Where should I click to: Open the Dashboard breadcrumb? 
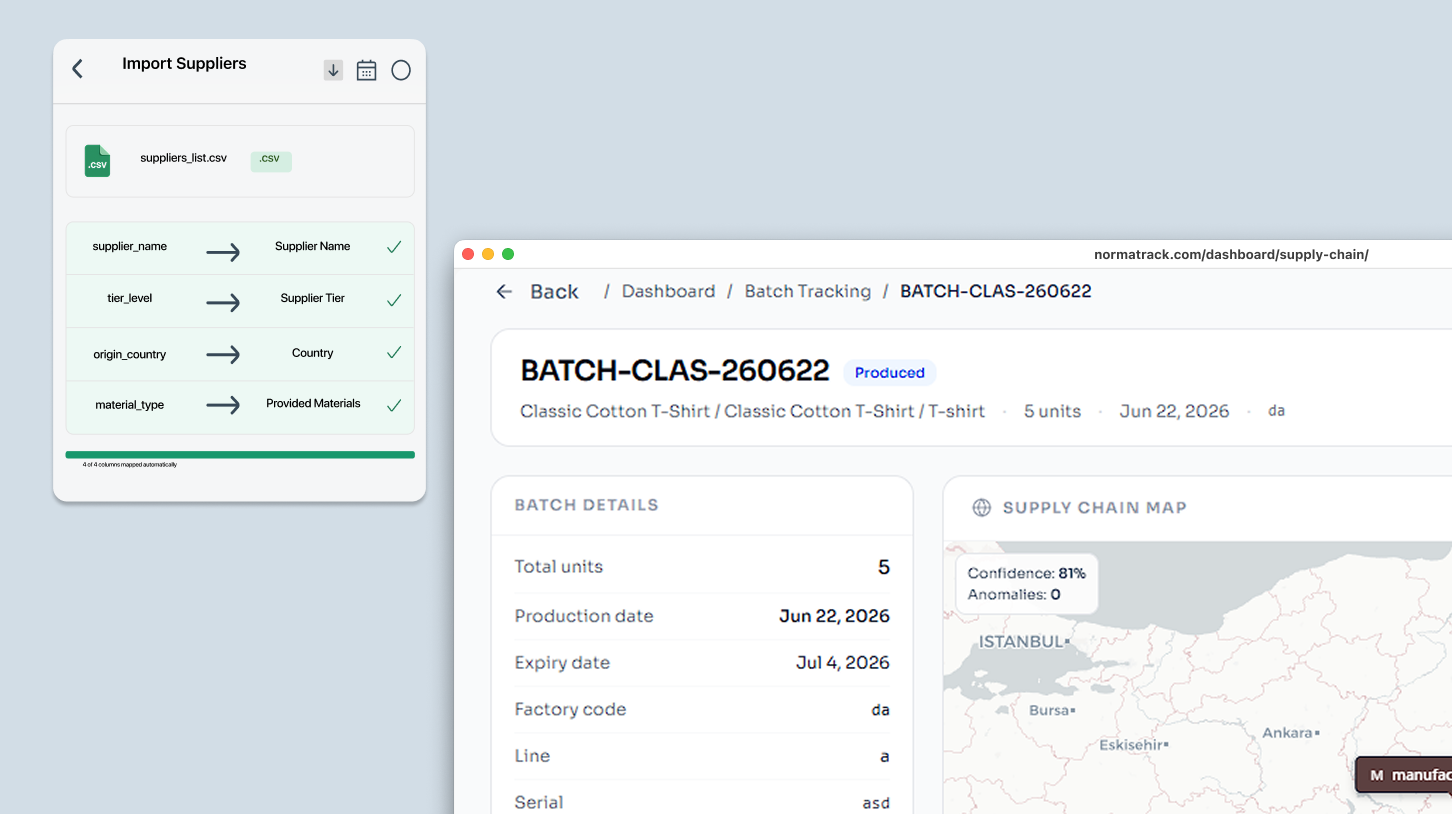coord(668,291)
